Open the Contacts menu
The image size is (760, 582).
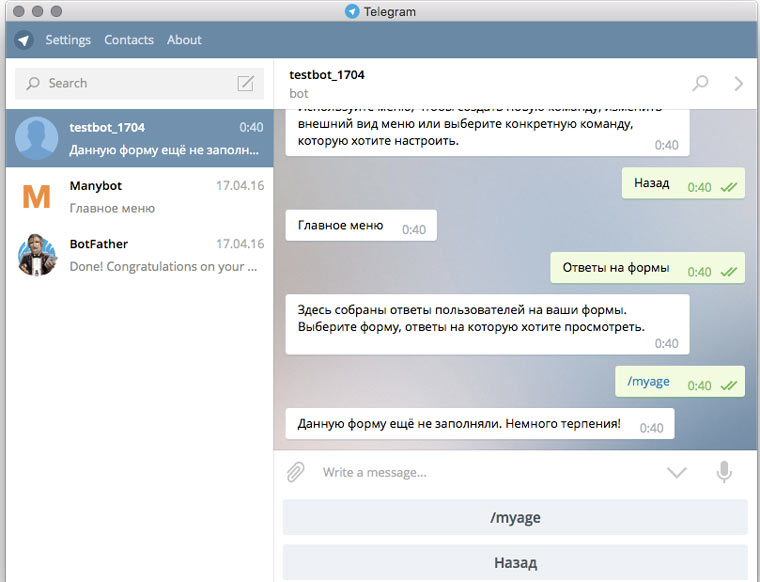point(129,40)
